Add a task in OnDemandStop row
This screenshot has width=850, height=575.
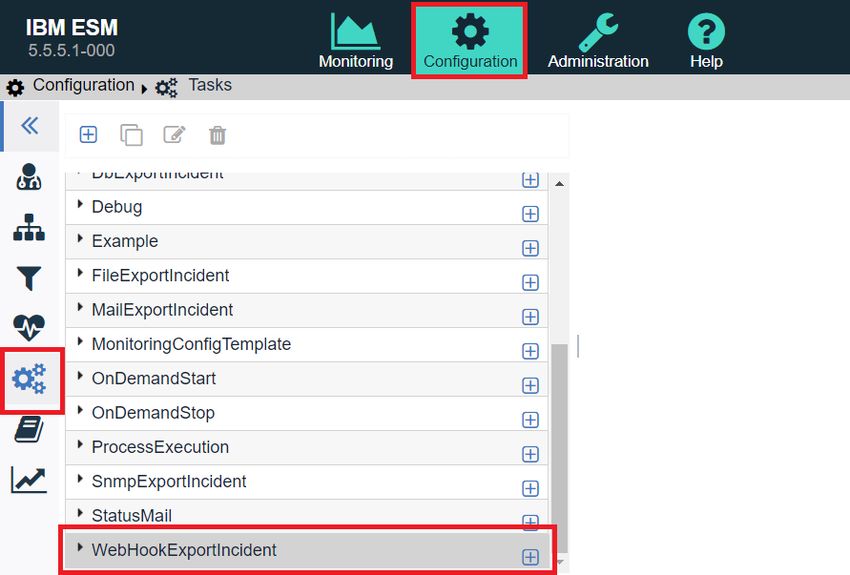pos(530,419)
